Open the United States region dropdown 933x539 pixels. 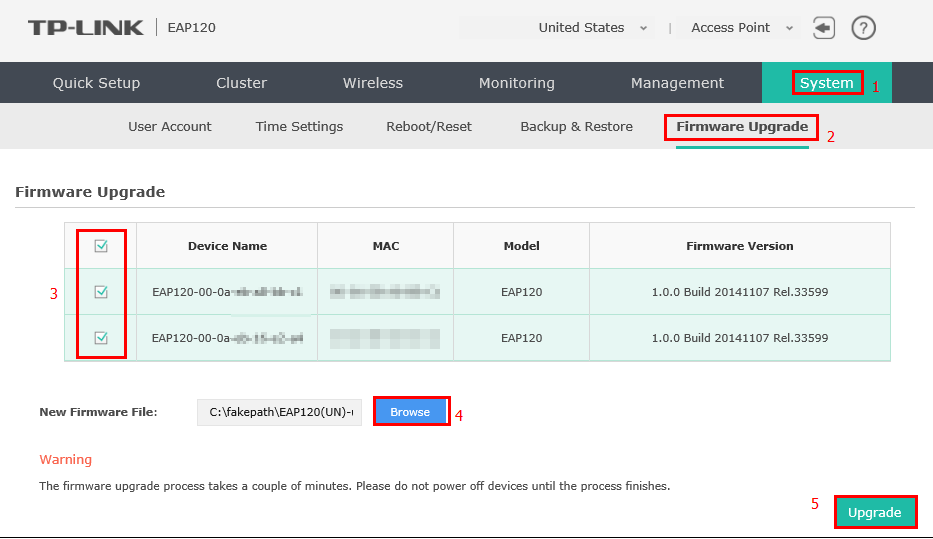pyautogui.click(x=592, y=28)
